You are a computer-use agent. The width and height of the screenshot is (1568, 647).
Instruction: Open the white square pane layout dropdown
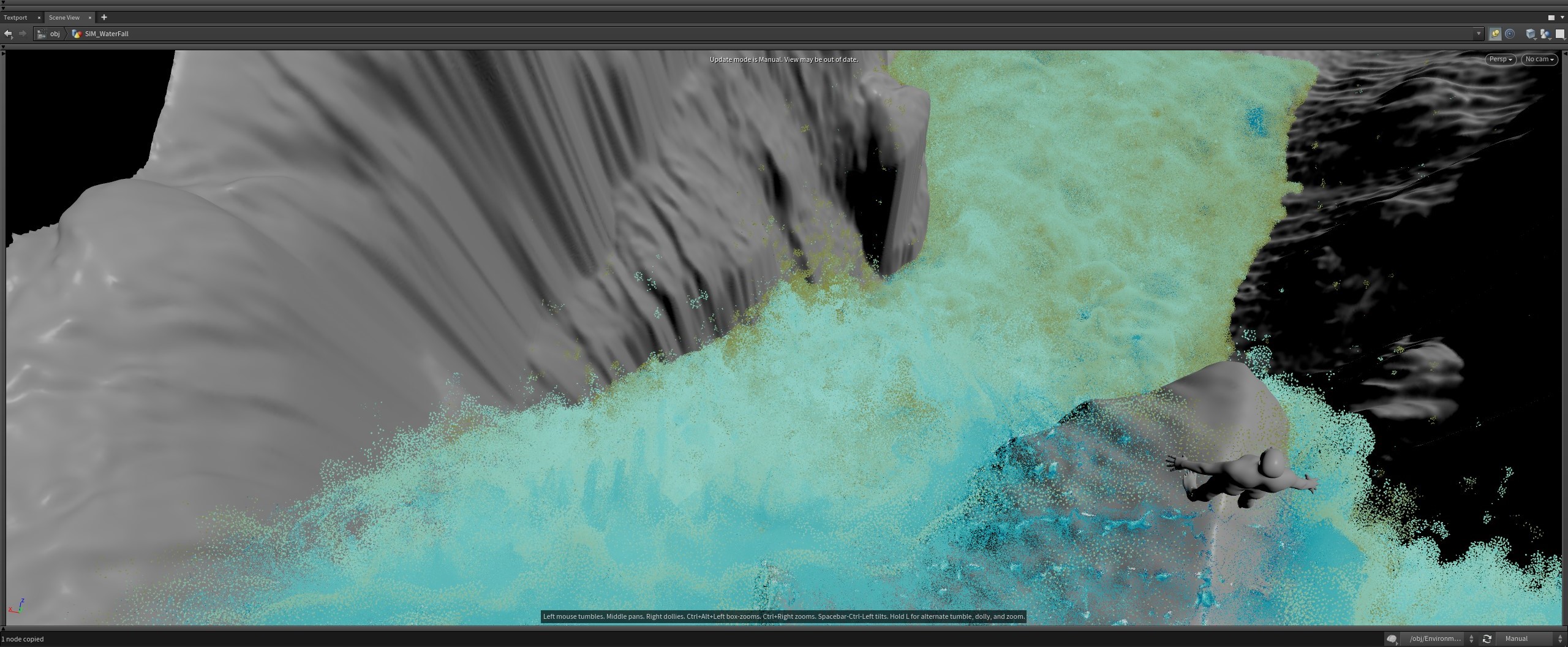(1560, 34)
